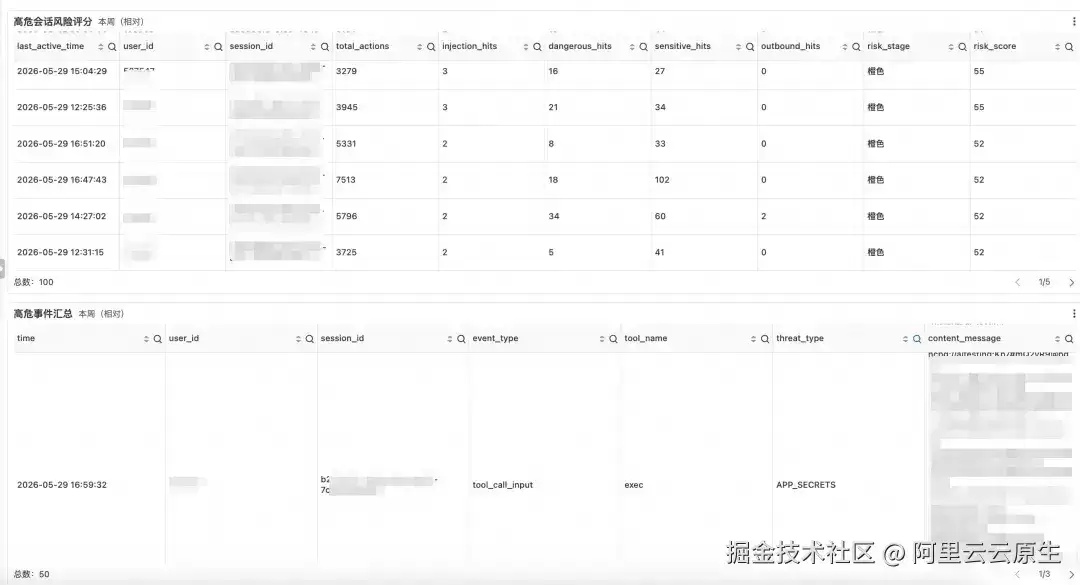The width and height of the screenshot is (1080, 585).
Task: Search the risk_stage column
Action: pyautogui.click(x=962, y=47)
